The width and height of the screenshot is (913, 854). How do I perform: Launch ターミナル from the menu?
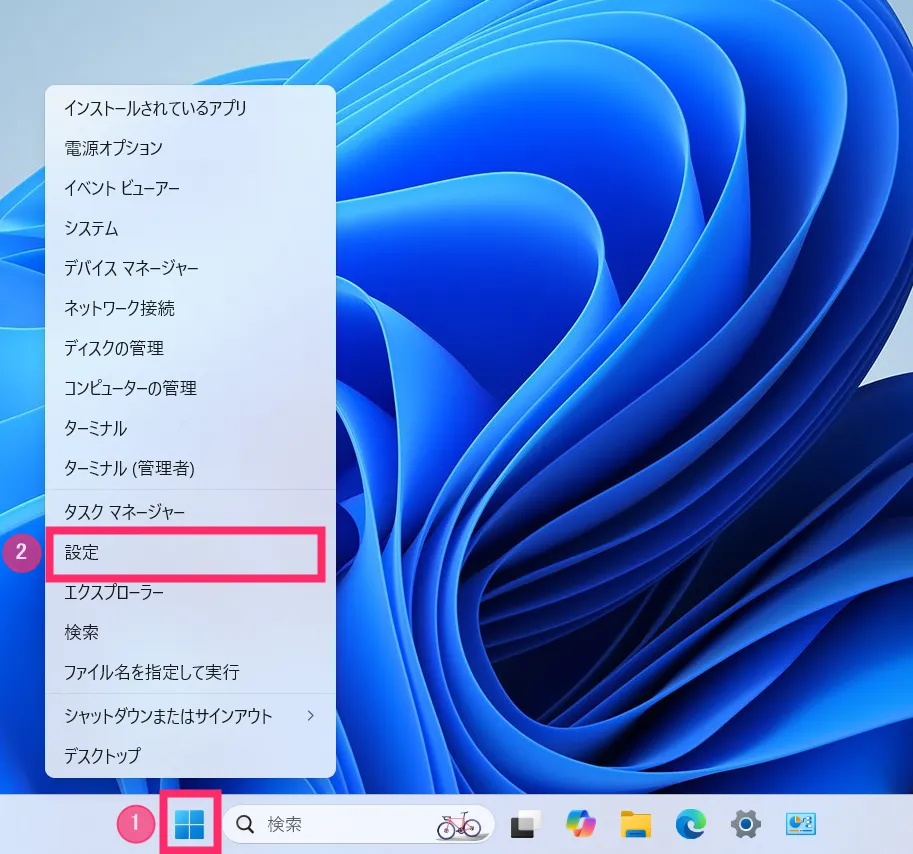(x=190, y=428)
